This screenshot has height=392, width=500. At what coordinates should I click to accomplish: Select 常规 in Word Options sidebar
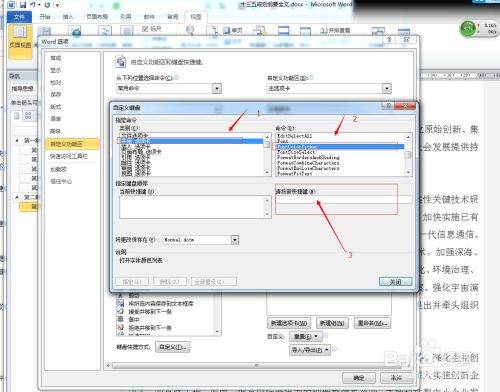56,58
